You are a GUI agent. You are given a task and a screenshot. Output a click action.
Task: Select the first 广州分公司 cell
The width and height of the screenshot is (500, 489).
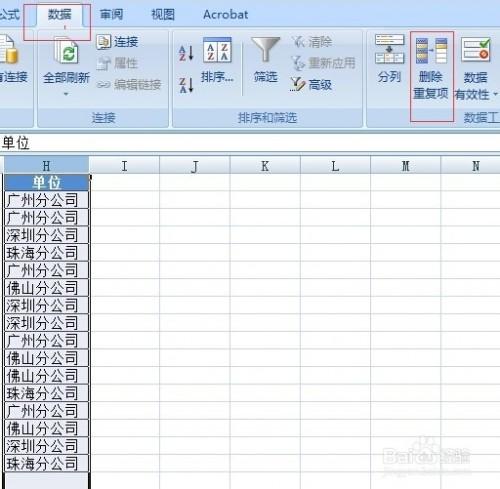47,200
